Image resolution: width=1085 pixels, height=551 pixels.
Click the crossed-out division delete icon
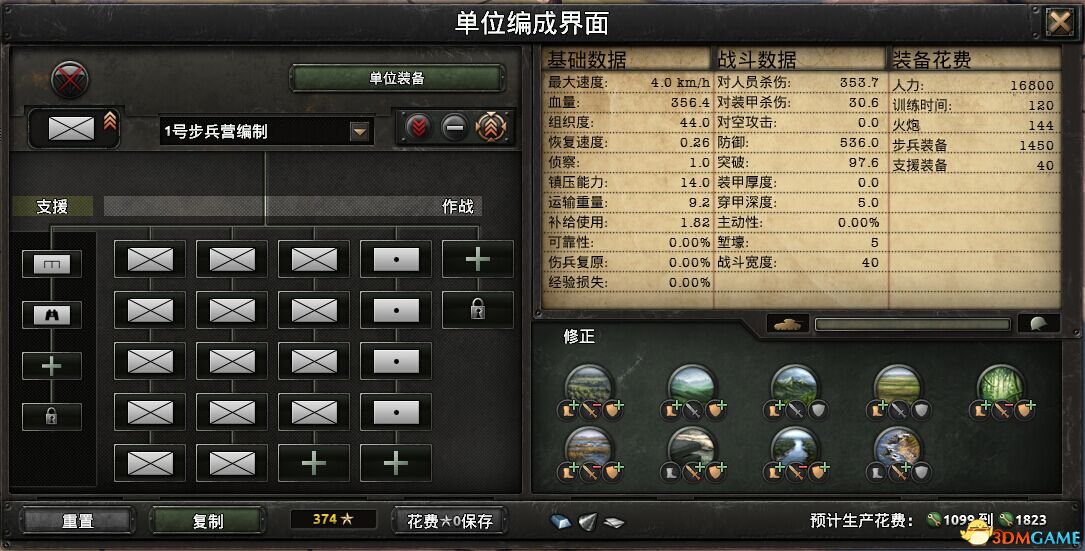pyautogui.click(x=70, y=79)
